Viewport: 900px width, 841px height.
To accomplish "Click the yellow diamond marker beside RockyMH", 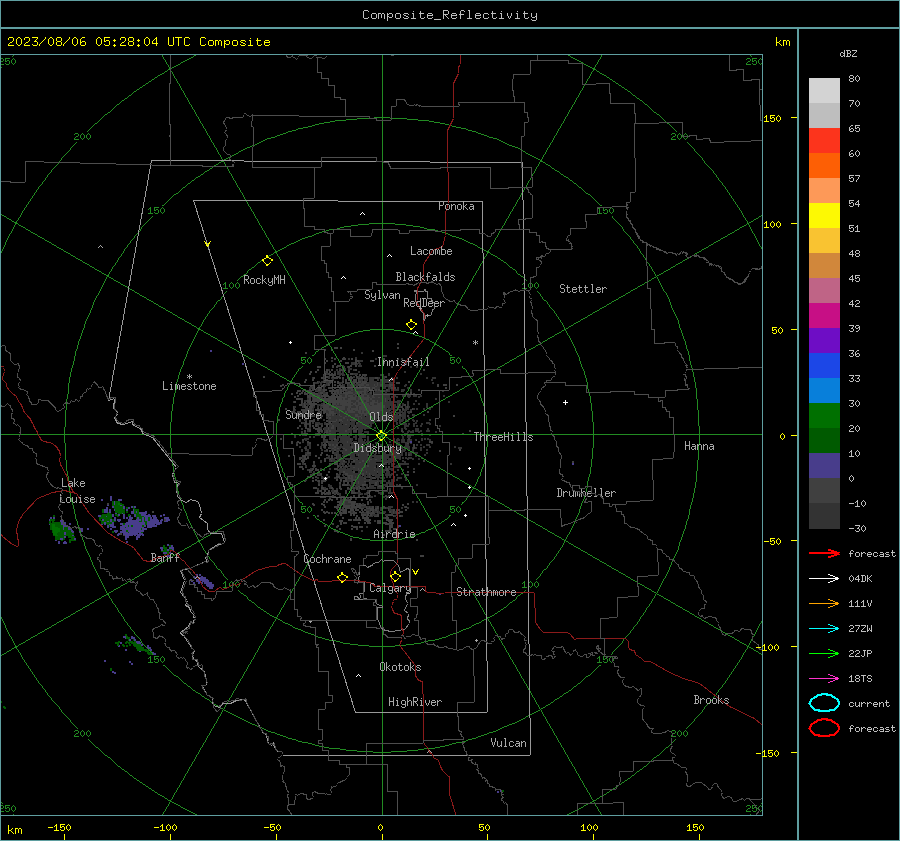I will (x=267, y=261).
